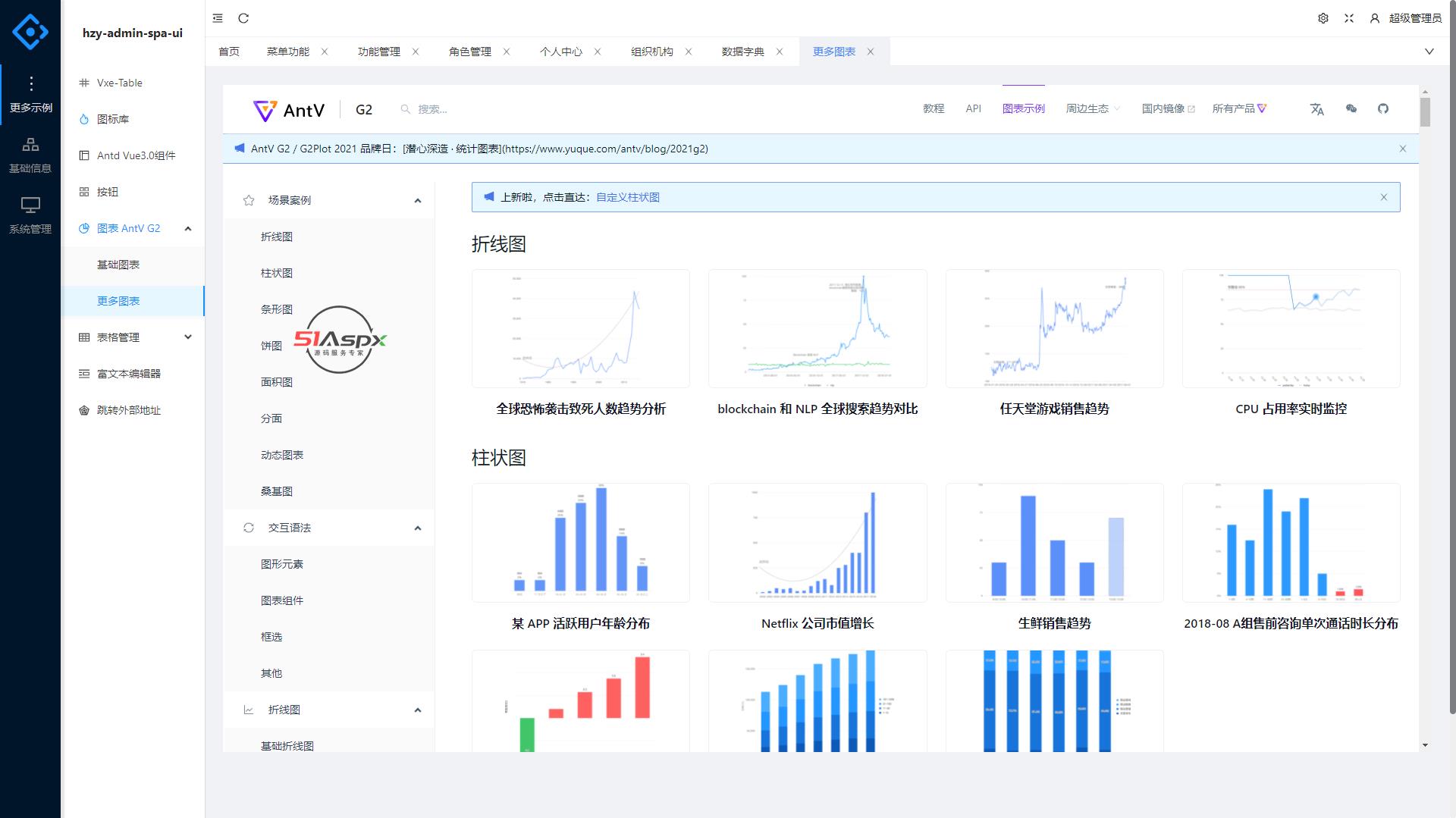
Task: Open the API nav link
Action: (x=974, y=108)
